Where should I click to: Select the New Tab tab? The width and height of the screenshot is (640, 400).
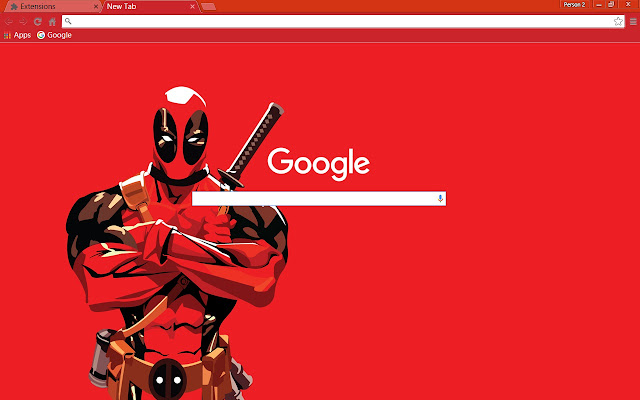149,7
